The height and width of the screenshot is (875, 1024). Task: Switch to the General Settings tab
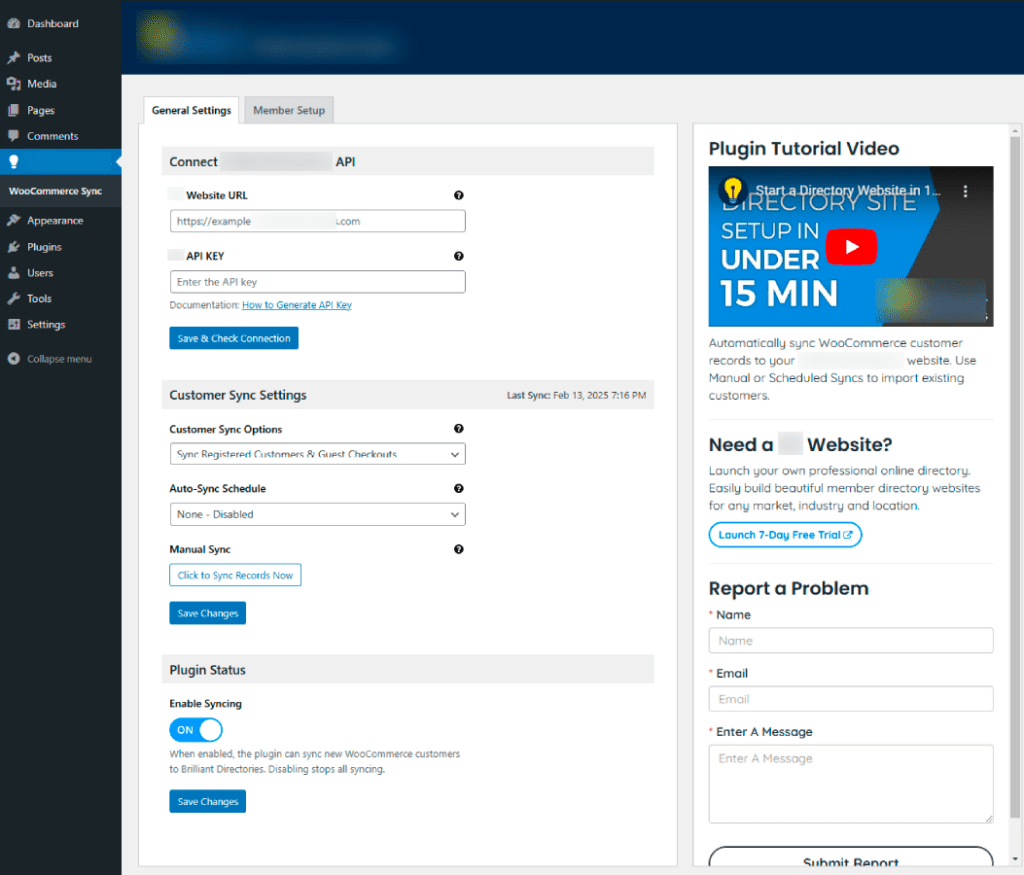click(x=191, y=110)
